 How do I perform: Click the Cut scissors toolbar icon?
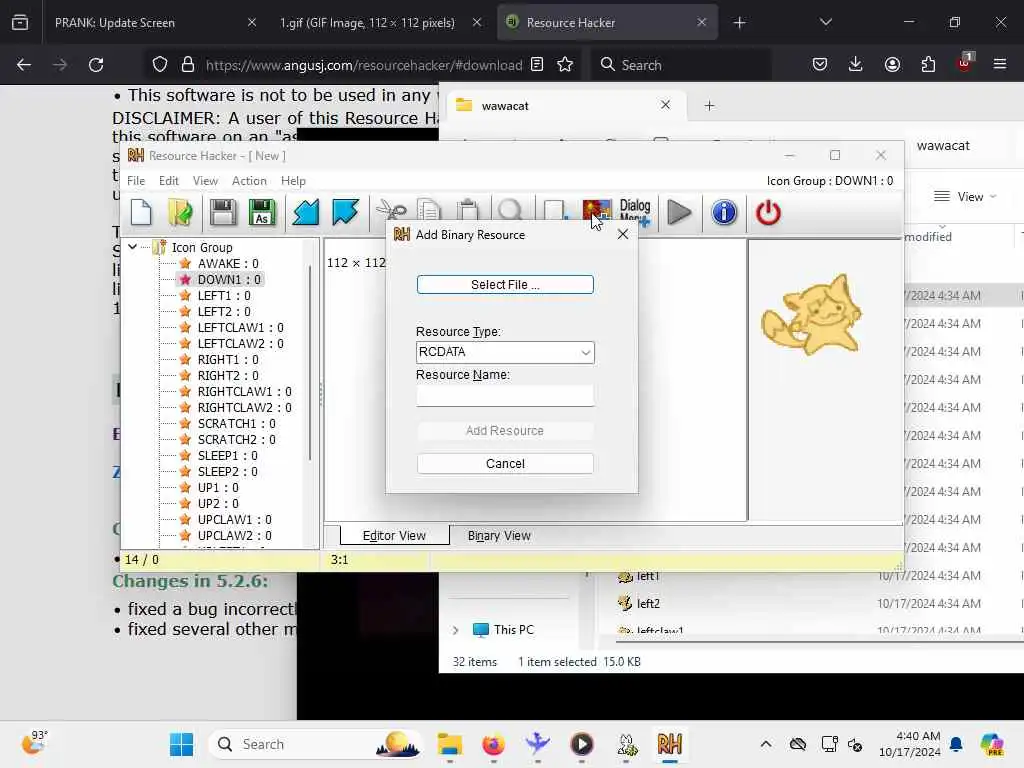(391, 210)
